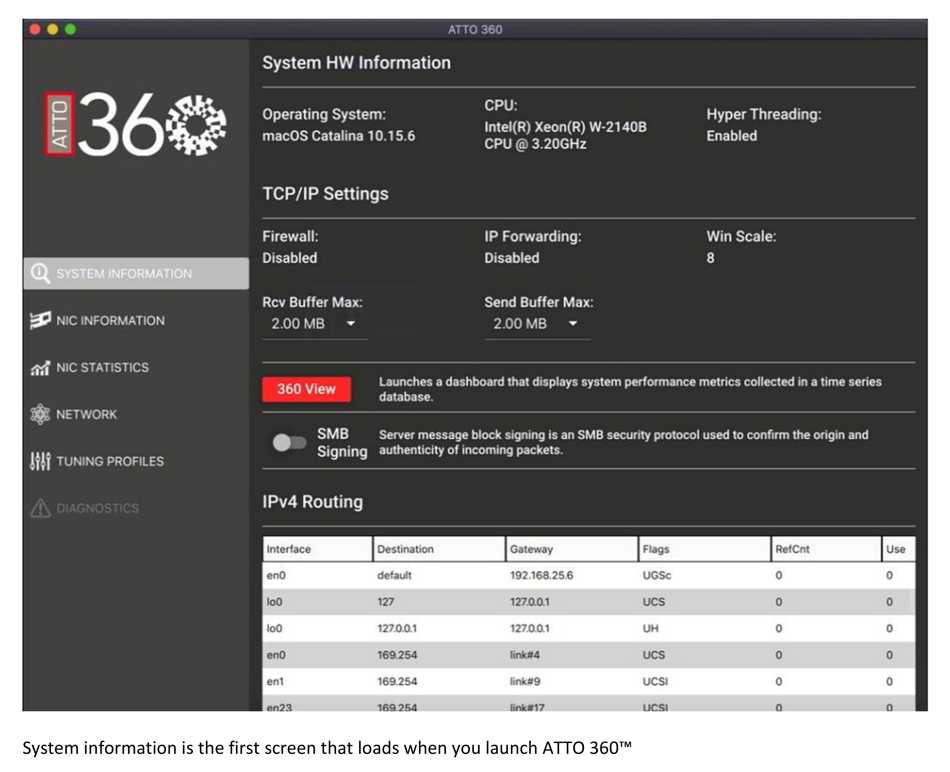Click the Flags column header
The height and width of the screenshot is (772, 950).
[705, 549]
